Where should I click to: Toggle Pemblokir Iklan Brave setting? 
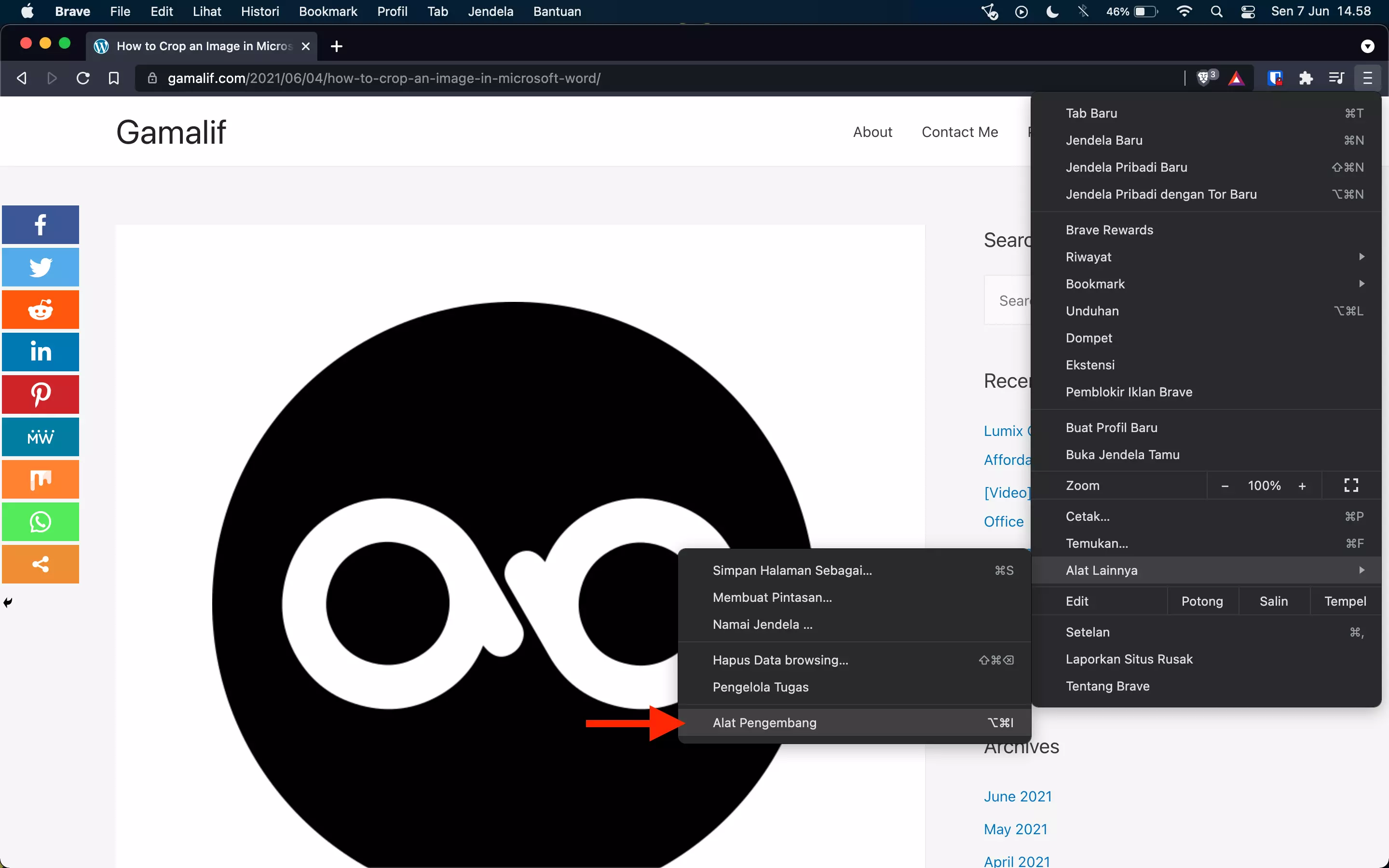pyautogui.click(x=1129, y=391)
